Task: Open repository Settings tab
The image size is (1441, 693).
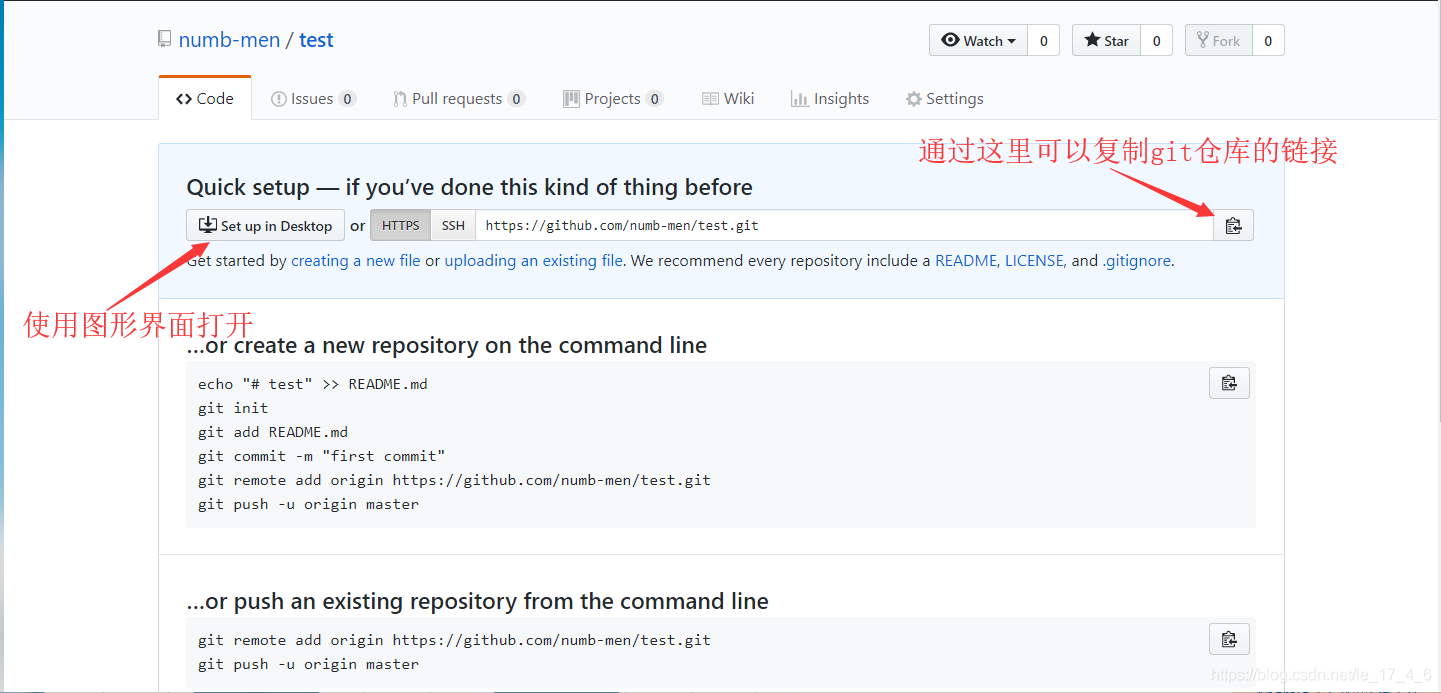Action: point(944,98)
